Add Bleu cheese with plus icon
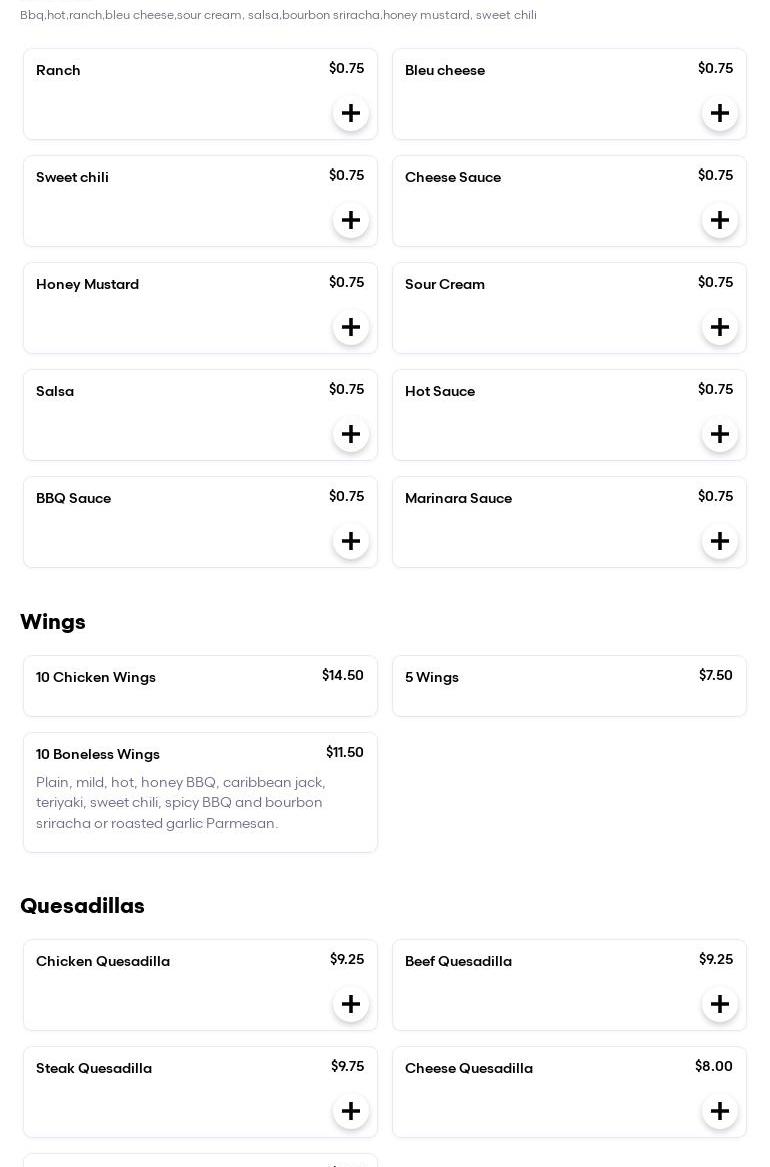 pos(720,113)
